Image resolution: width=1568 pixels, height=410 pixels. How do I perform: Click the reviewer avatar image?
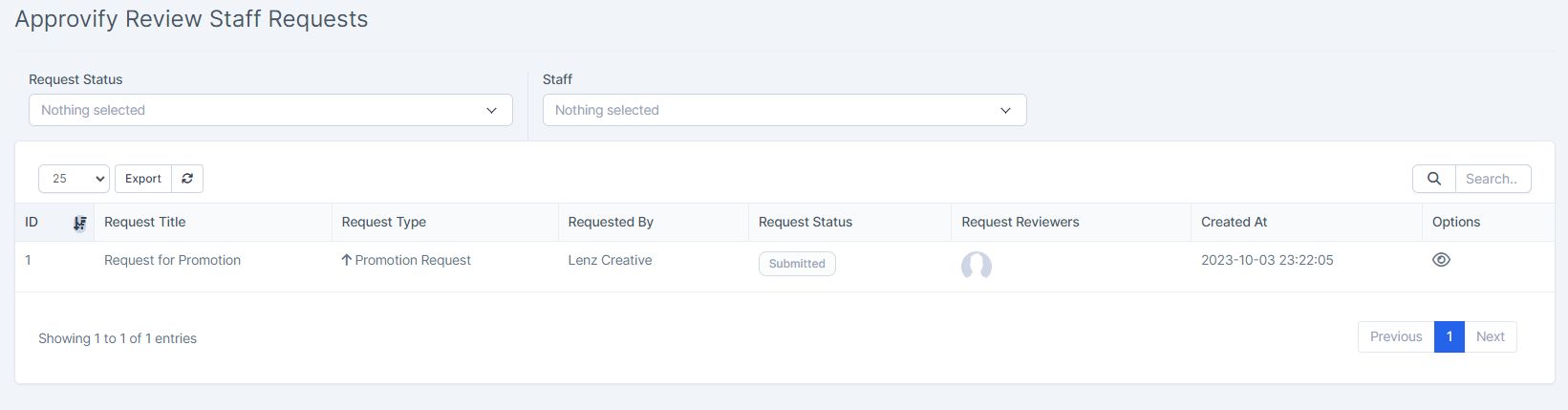[977, 266]
